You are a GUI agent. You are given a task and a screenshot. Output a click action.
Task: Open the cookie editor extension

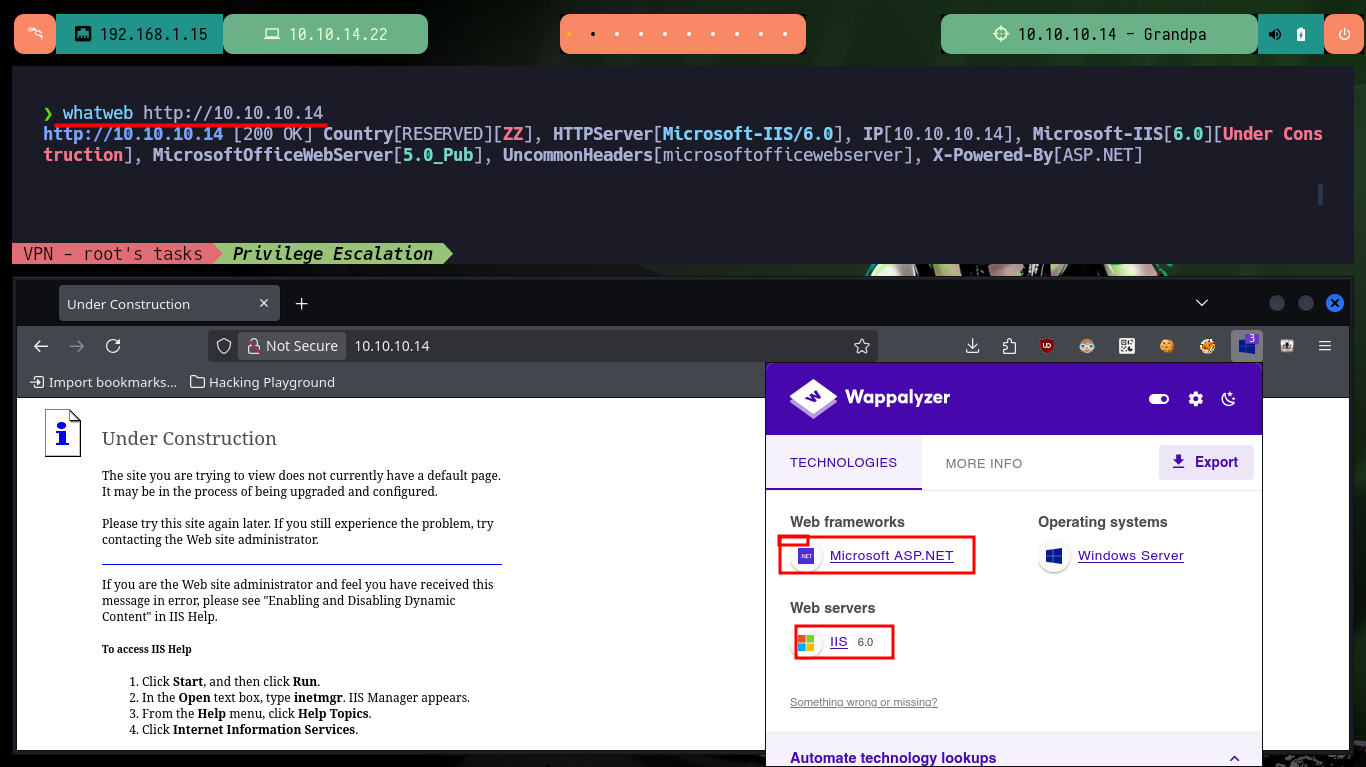pyautogui.click(x=1166, y=346)
